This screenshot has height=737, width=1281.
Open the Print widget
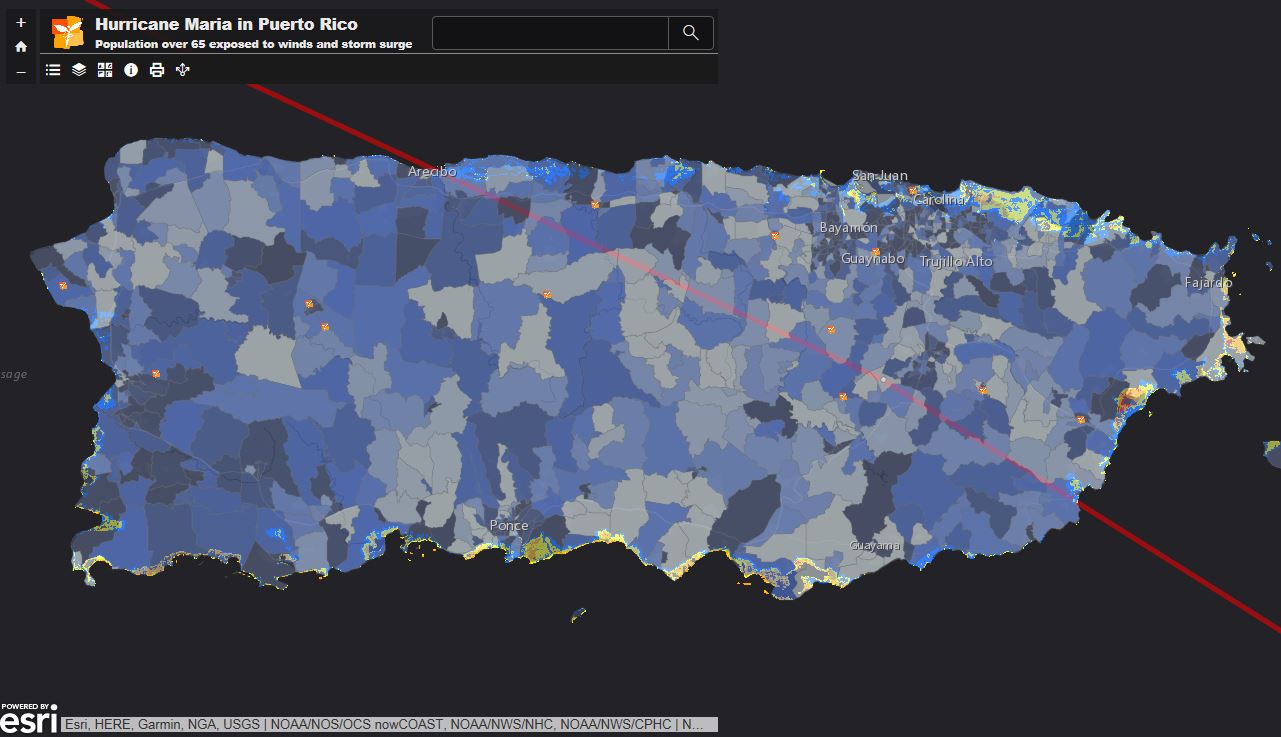157,70
